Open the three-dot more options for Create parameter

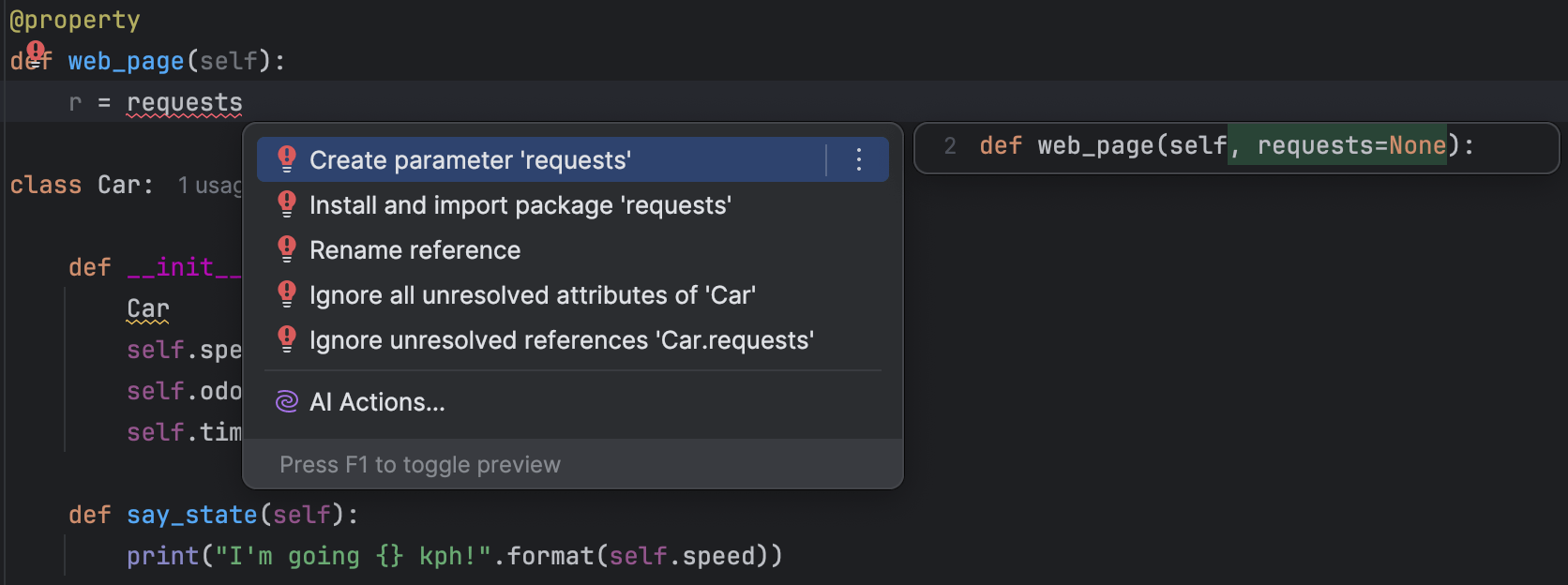tap(858, 160)
